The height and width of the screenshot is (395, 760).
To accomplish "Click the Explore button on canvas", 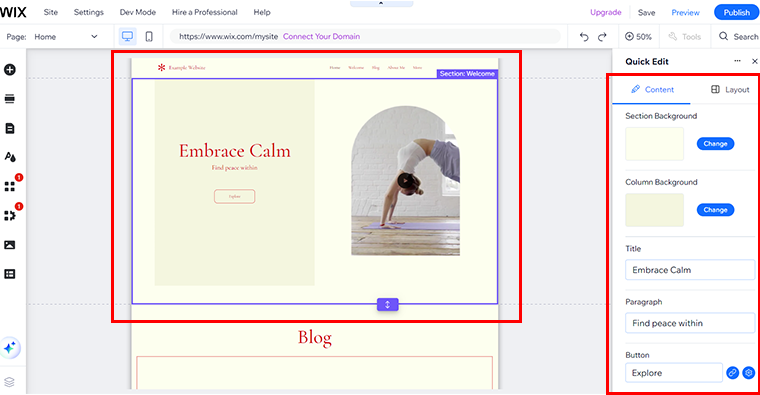I will coord(235,196).
